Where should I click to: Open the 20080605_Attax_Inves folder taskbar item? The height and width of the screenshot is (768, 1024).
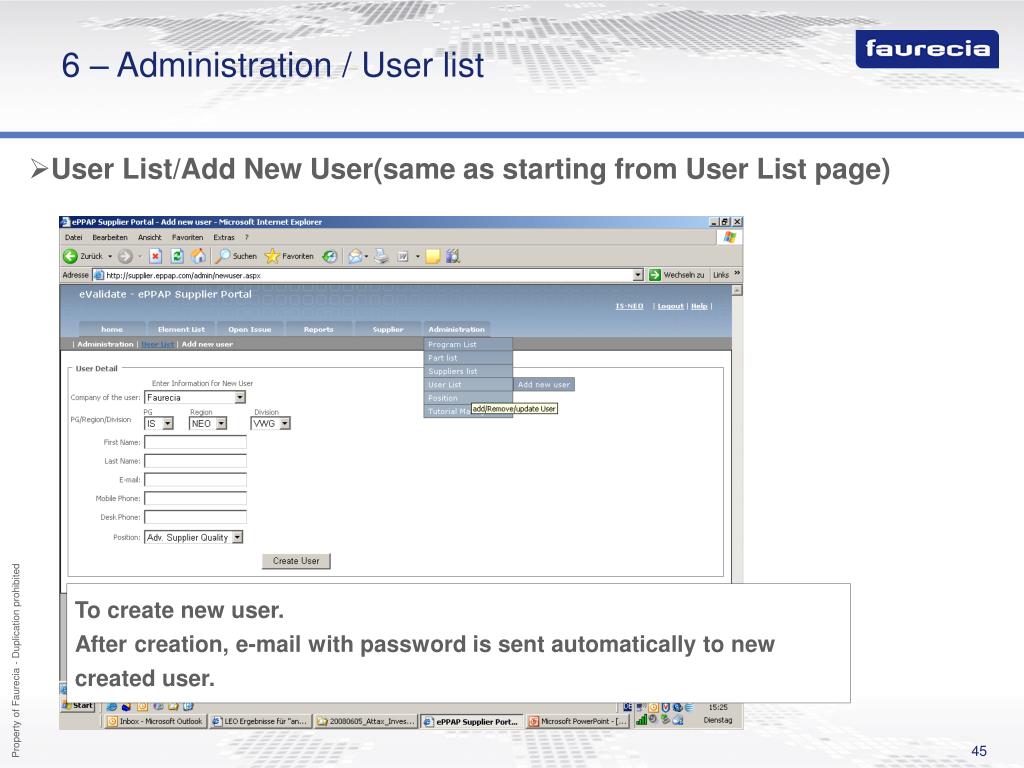click(x=366, y=722)
